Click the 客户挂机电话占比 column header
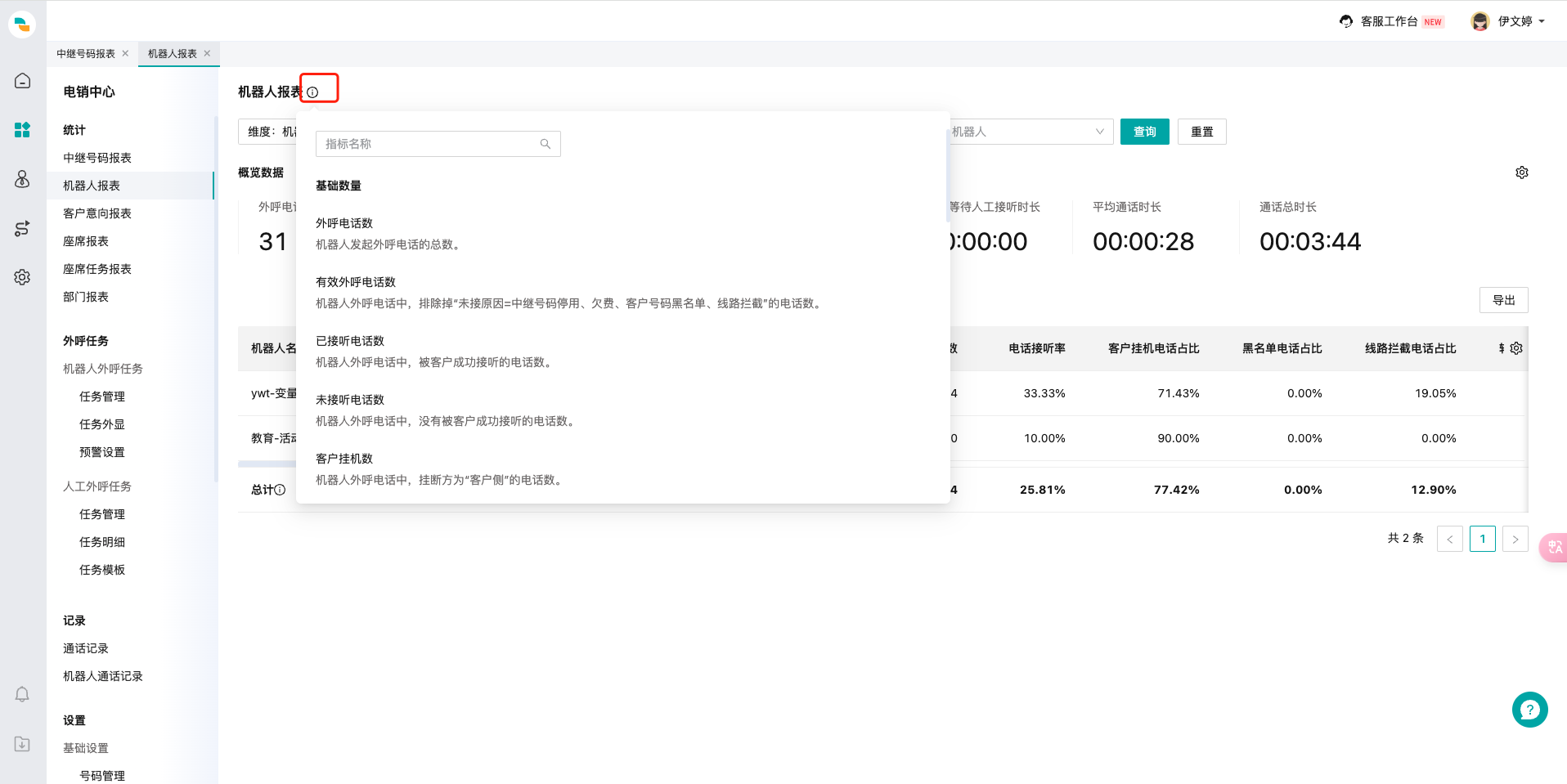Viewport: 1567px width, 784px height. point(1154,348)
